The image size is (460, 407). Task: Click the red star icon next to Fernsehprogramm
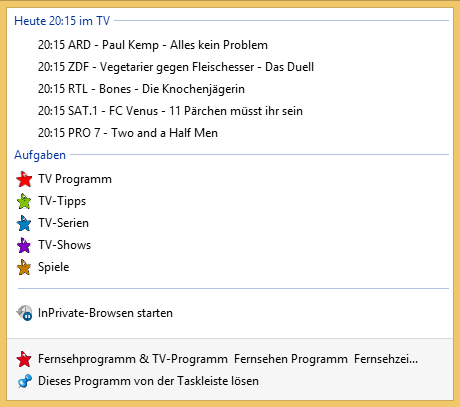click(x=24, y=359)
